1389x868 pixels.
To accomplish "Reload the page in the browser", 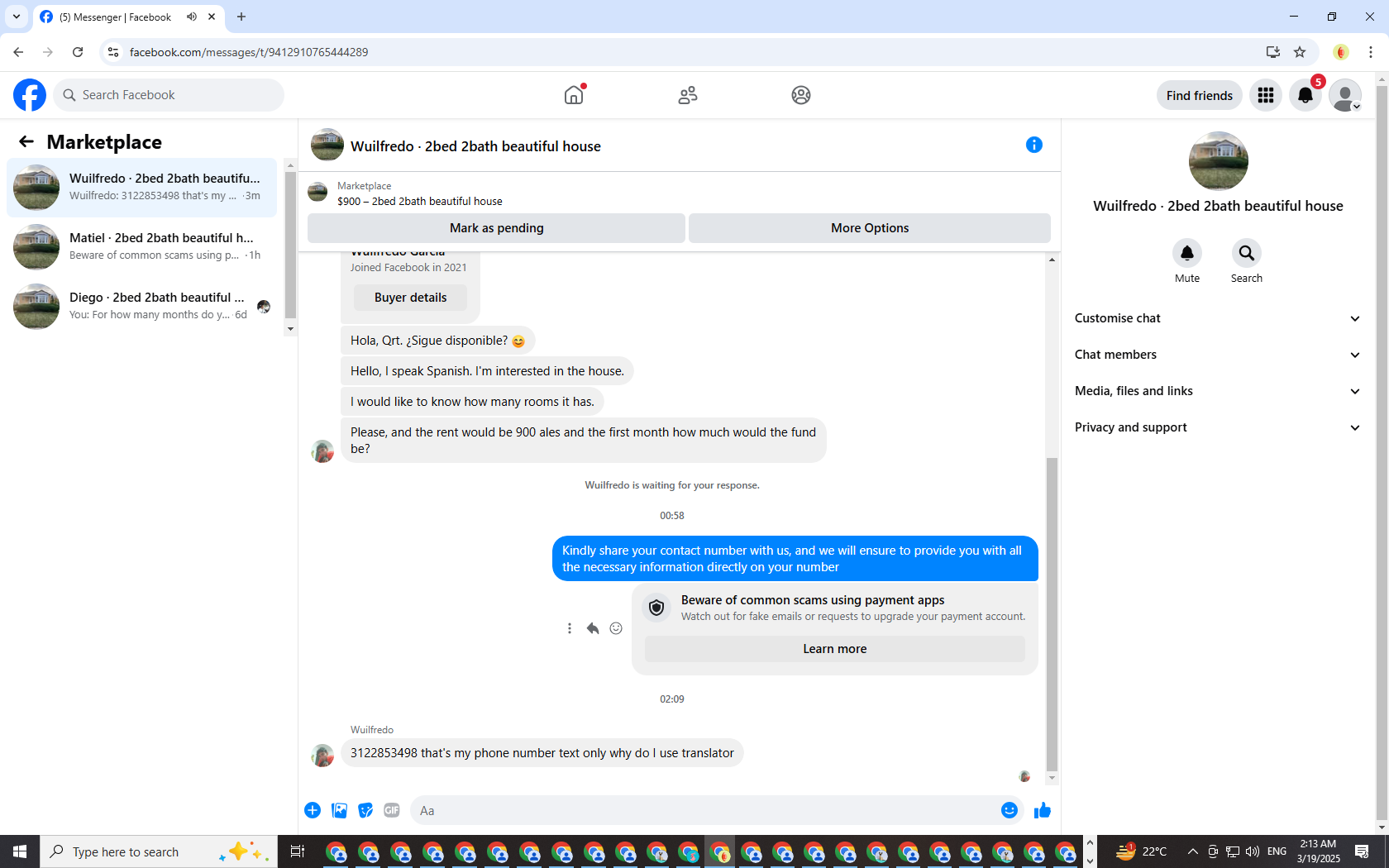I will click(x=78, y=52).
